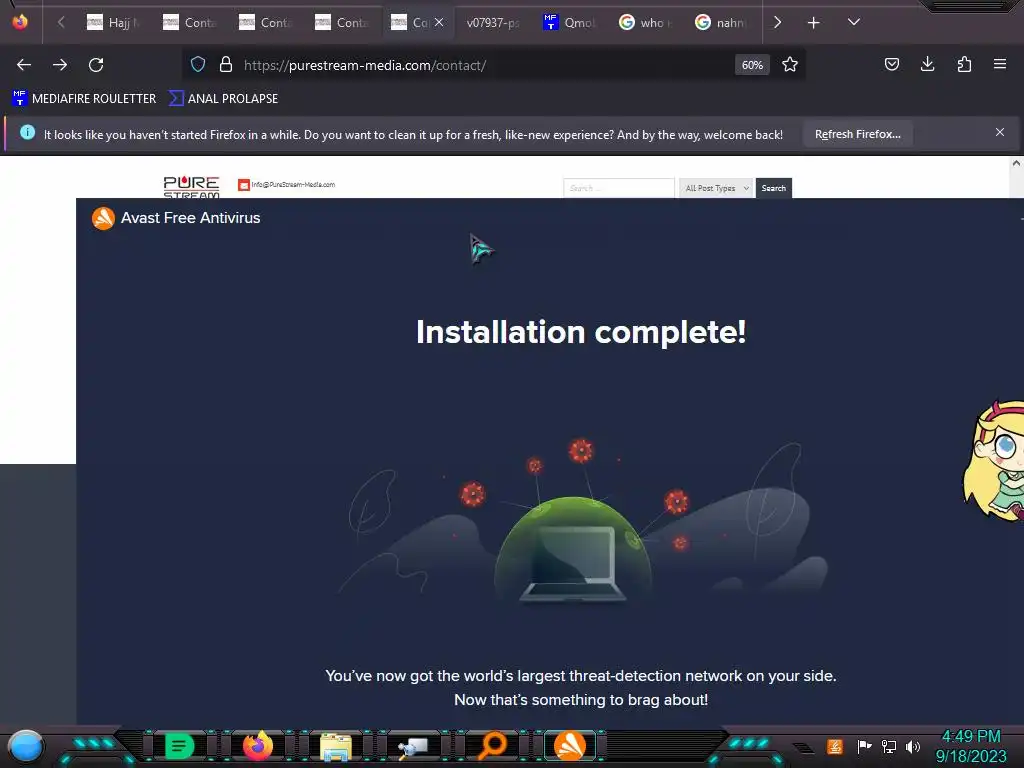Image resolution: width=1024 pixels, height=768 pixels.
Task: Click the website search input field
Action: click(x=618, y=188)
